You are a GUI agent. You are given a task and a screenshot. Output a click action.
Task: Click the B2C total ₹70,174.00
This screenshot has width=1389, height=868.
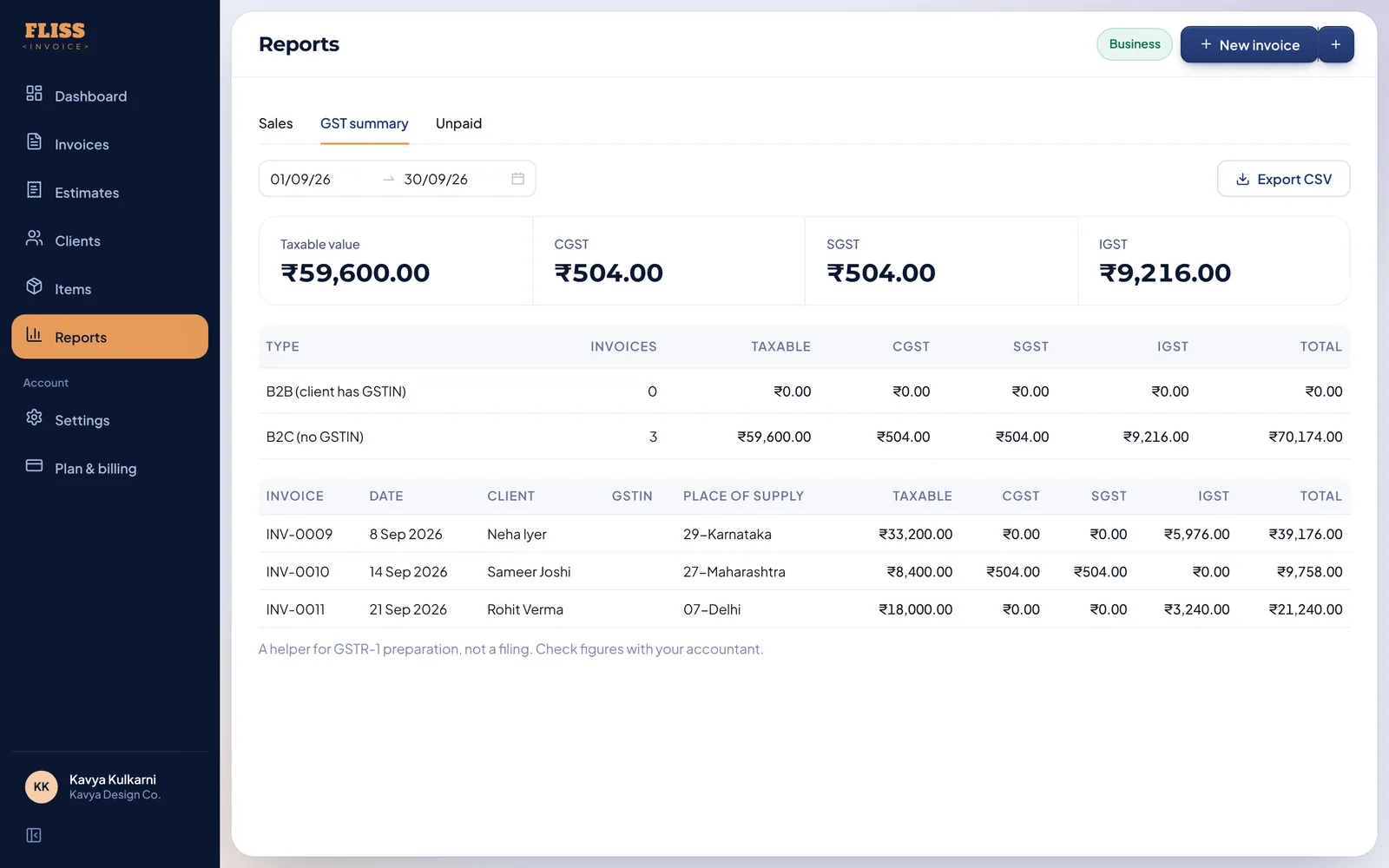click(x=1305, y=437)
